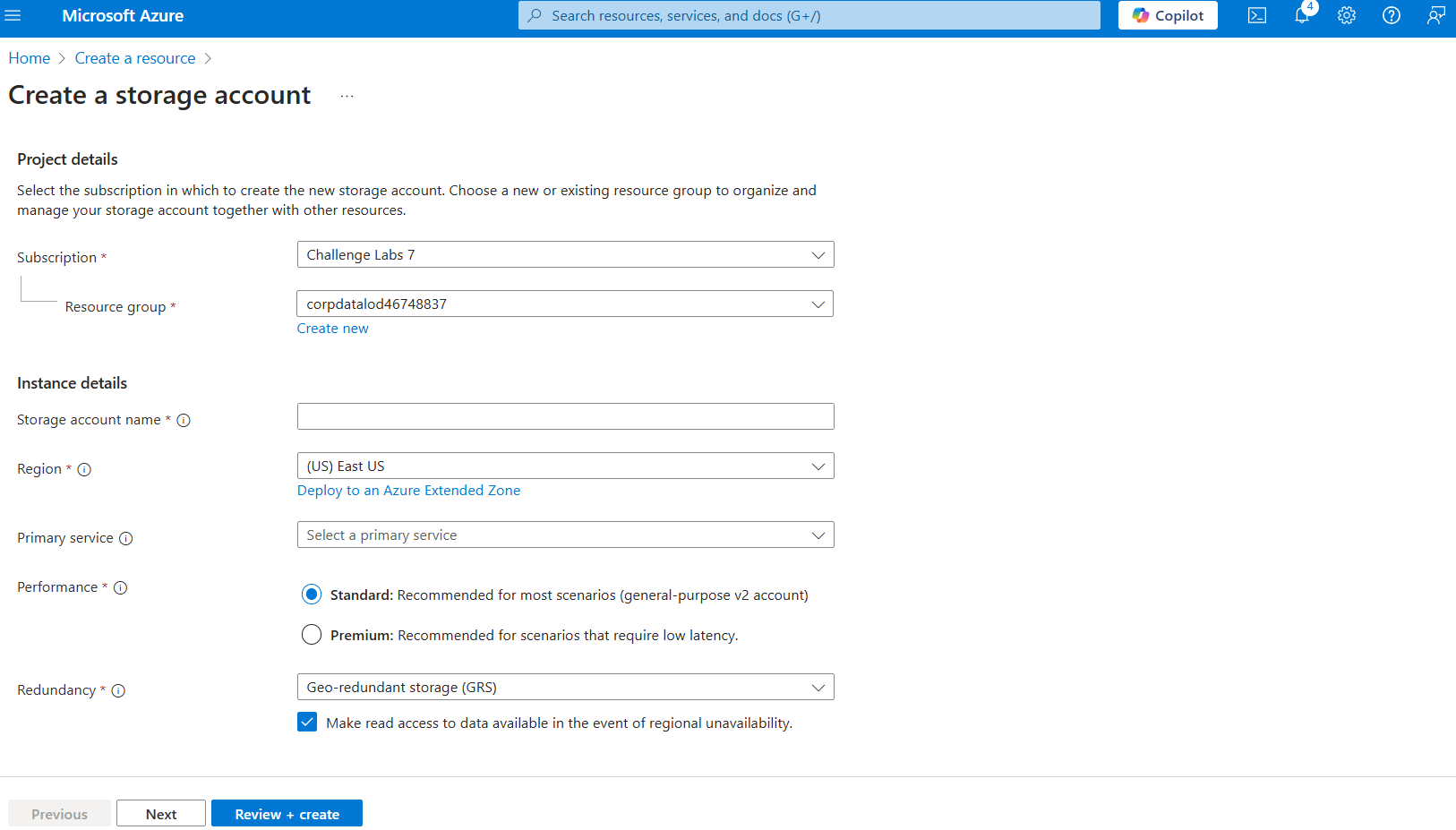Expand the Subscription dropdown

point(565,254)
